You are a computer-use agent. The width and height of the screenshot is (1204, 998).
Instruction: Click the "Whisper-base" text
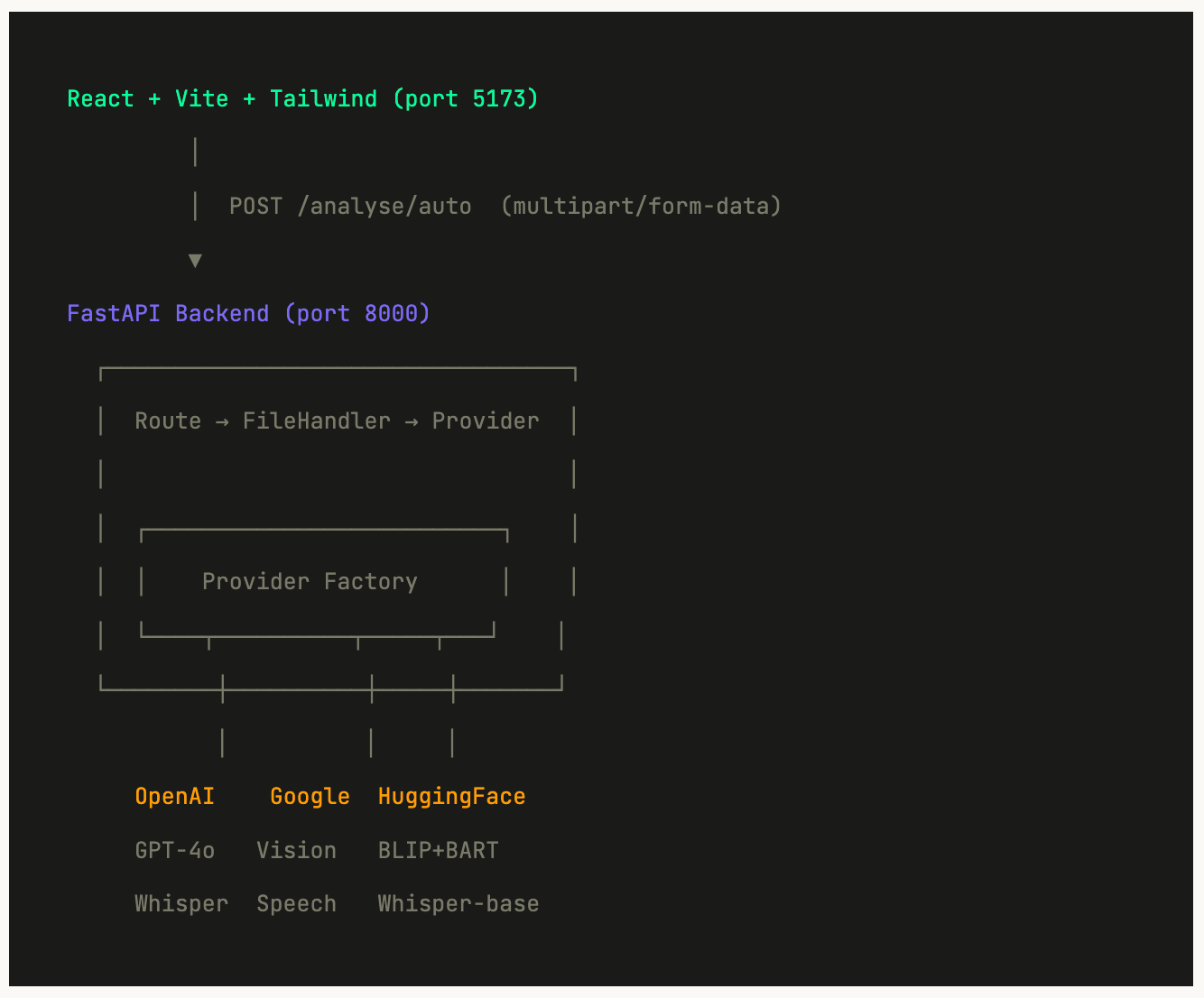(x=458, y=904)
